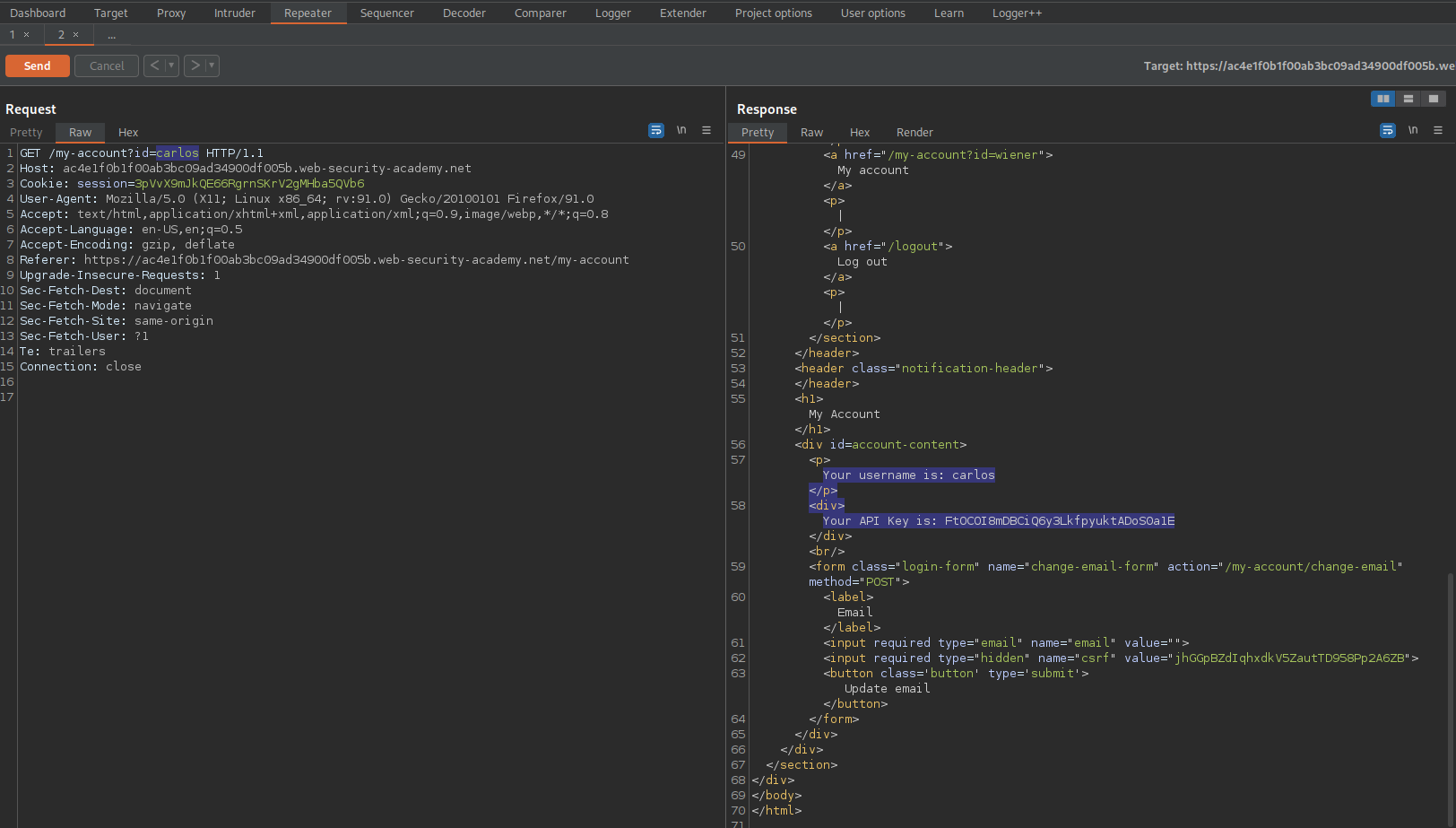
Task: Open the Learn tab
Action: click(949, 13)
